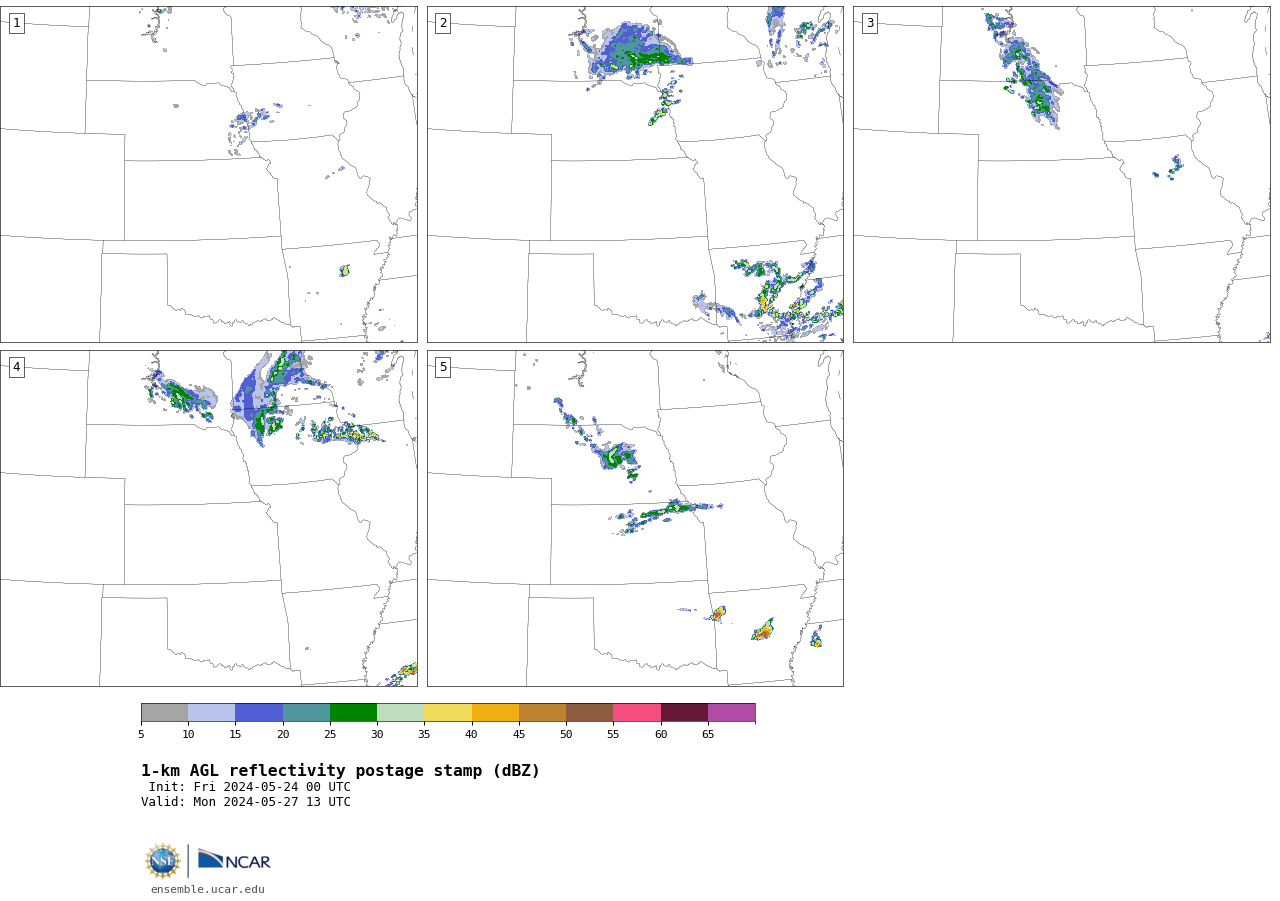Click the maroon 60-65 dBZ swatch

tap(684, 712)
